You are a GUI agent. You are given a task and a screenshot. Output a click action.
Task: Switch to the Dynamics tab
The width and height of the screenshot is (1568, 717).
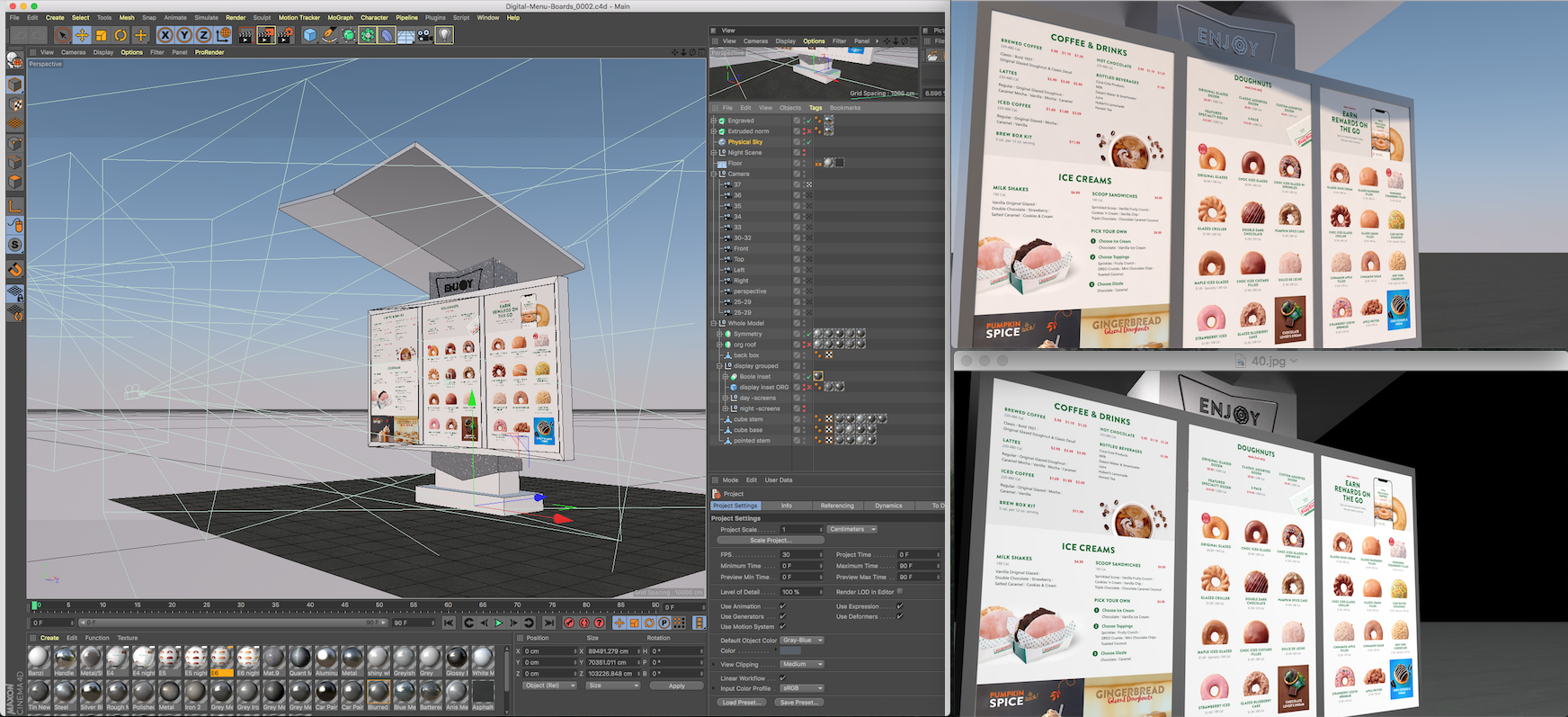point(888,506)
